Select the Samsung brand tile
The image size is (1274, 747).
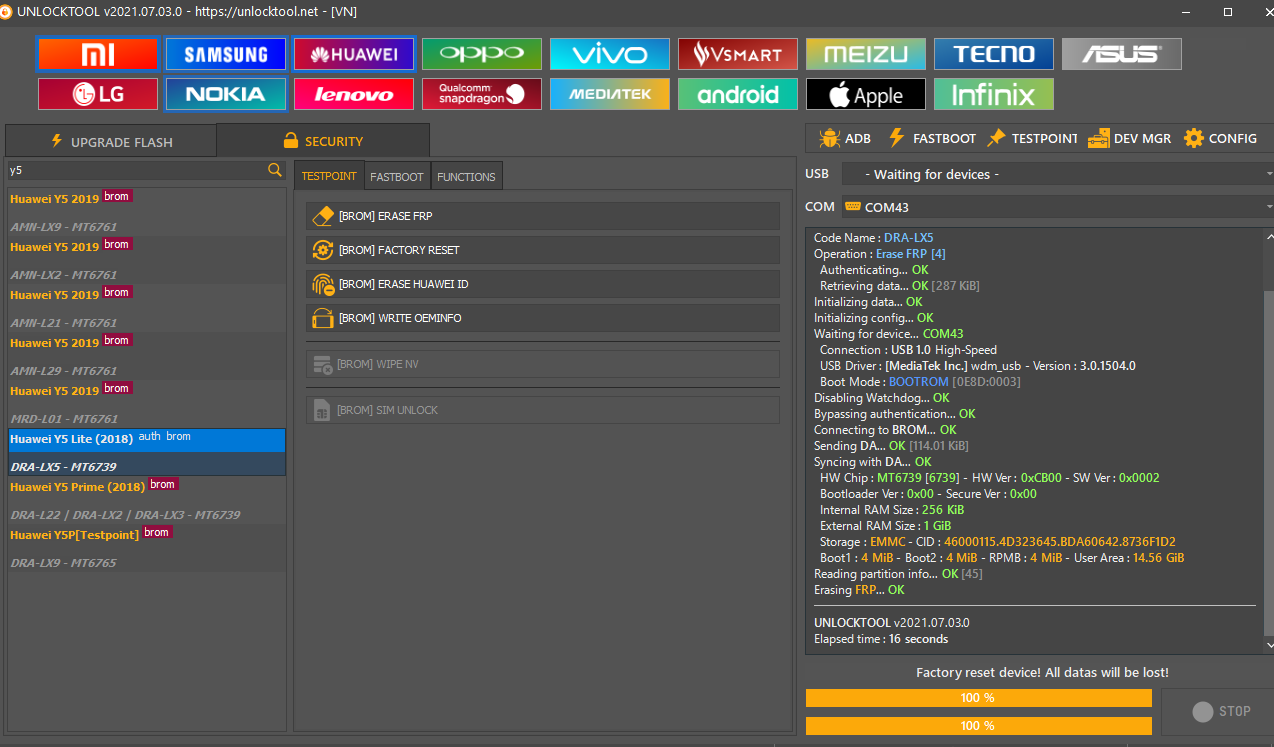click(226, 54)
